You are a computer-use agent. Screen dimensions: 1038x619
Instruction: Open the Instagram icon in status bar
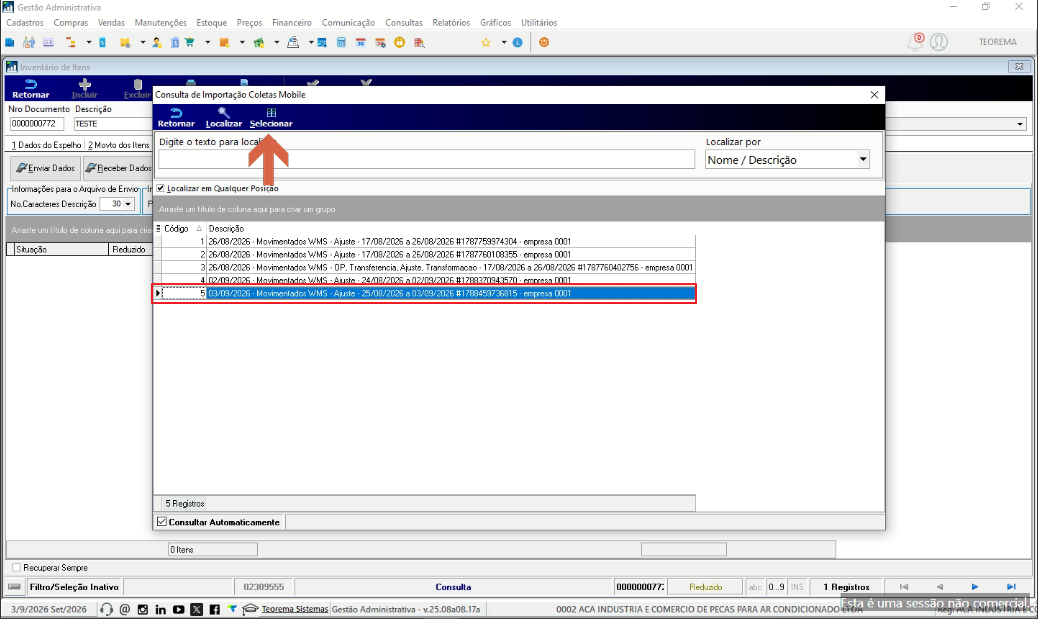point(143,609)
